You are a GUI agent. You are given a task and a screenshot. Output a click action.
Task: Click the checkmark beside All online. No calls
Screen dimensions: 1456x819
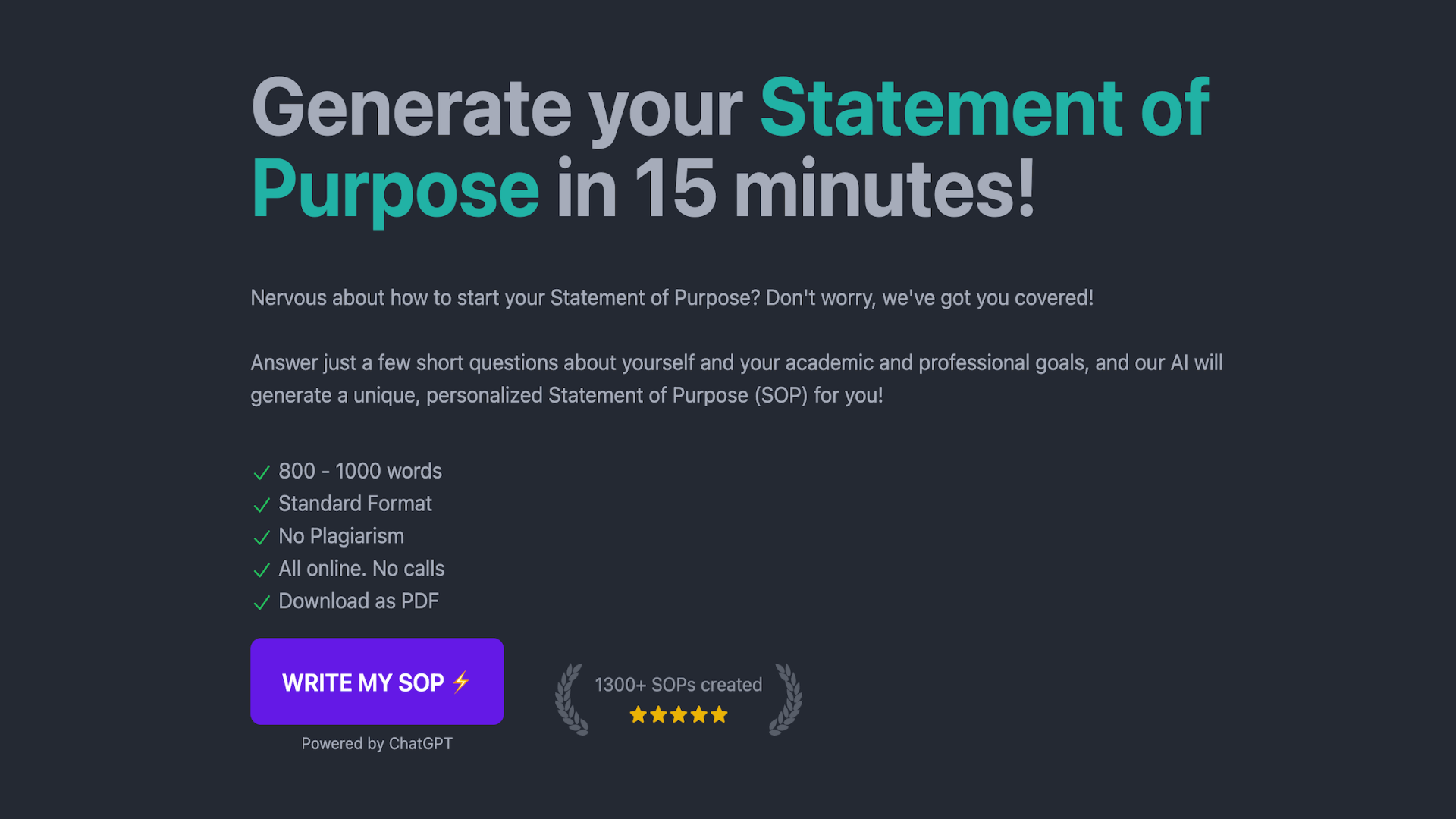[x=261, y=570]
